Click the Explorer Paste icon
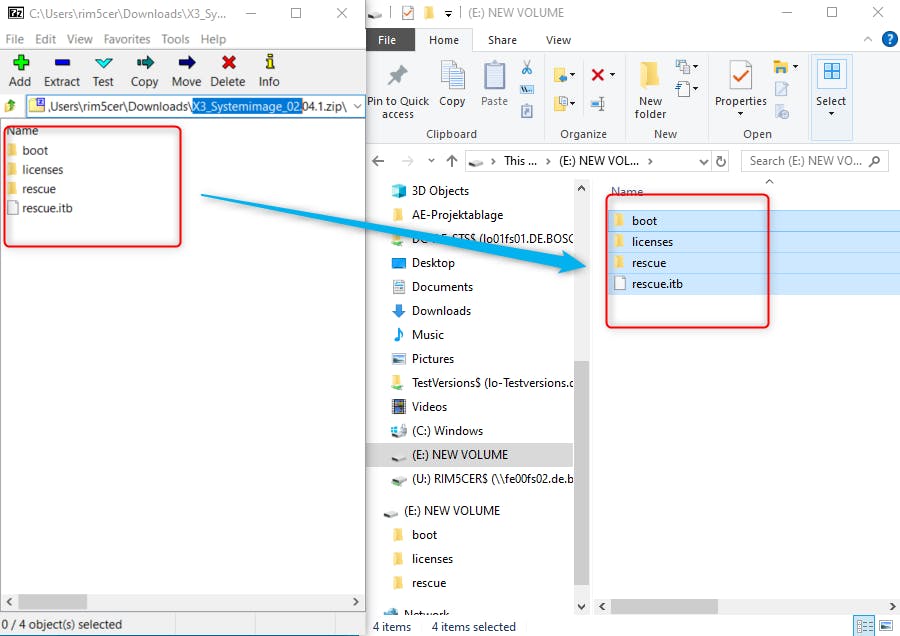This screenshot has width=900, height=636. tap(494, 82)
